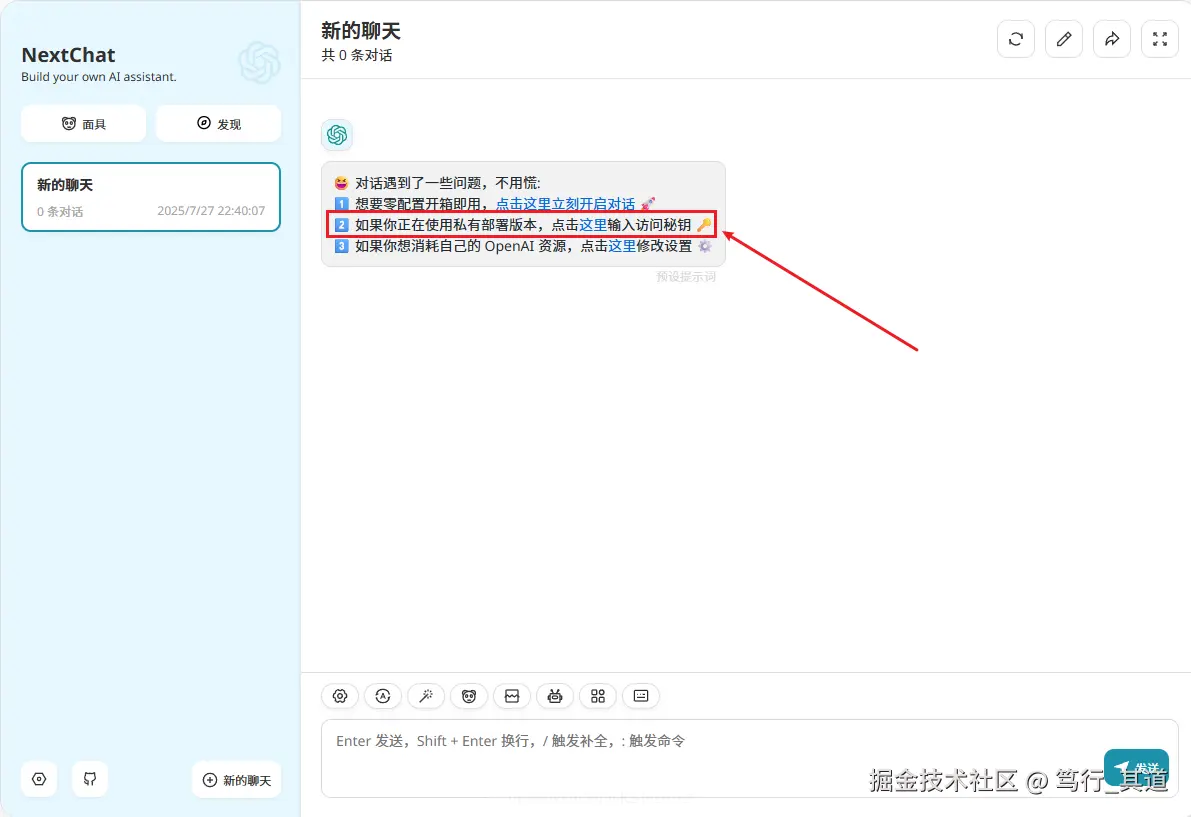This screenshot has width=1191, height=817.
Task: Enter fullscreen with the expand icon
Action: (1160, 39)
